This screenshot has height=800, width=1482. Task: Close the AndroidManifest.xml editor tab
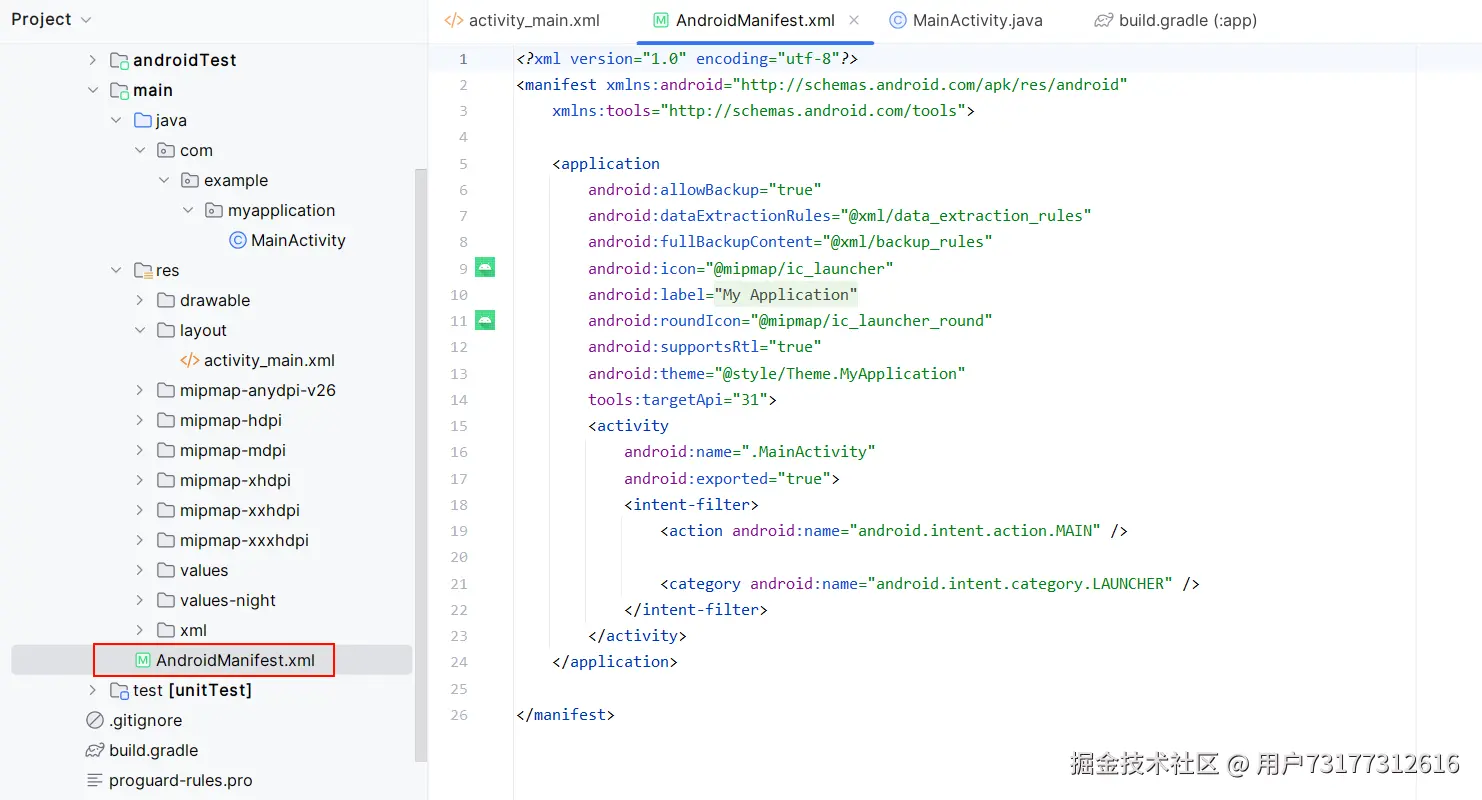tap(854, 20)
